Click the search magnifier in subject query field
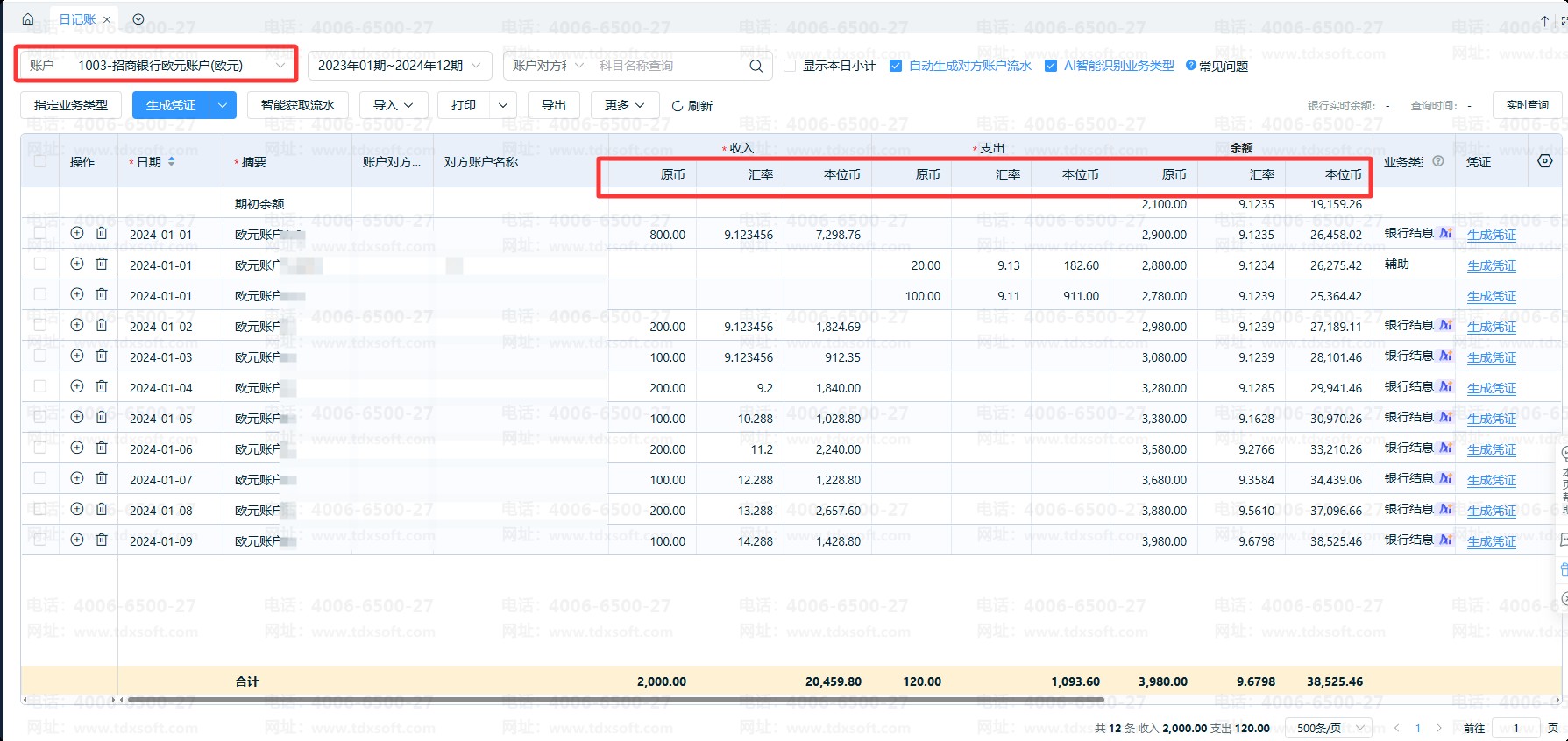 click(756, 66)
